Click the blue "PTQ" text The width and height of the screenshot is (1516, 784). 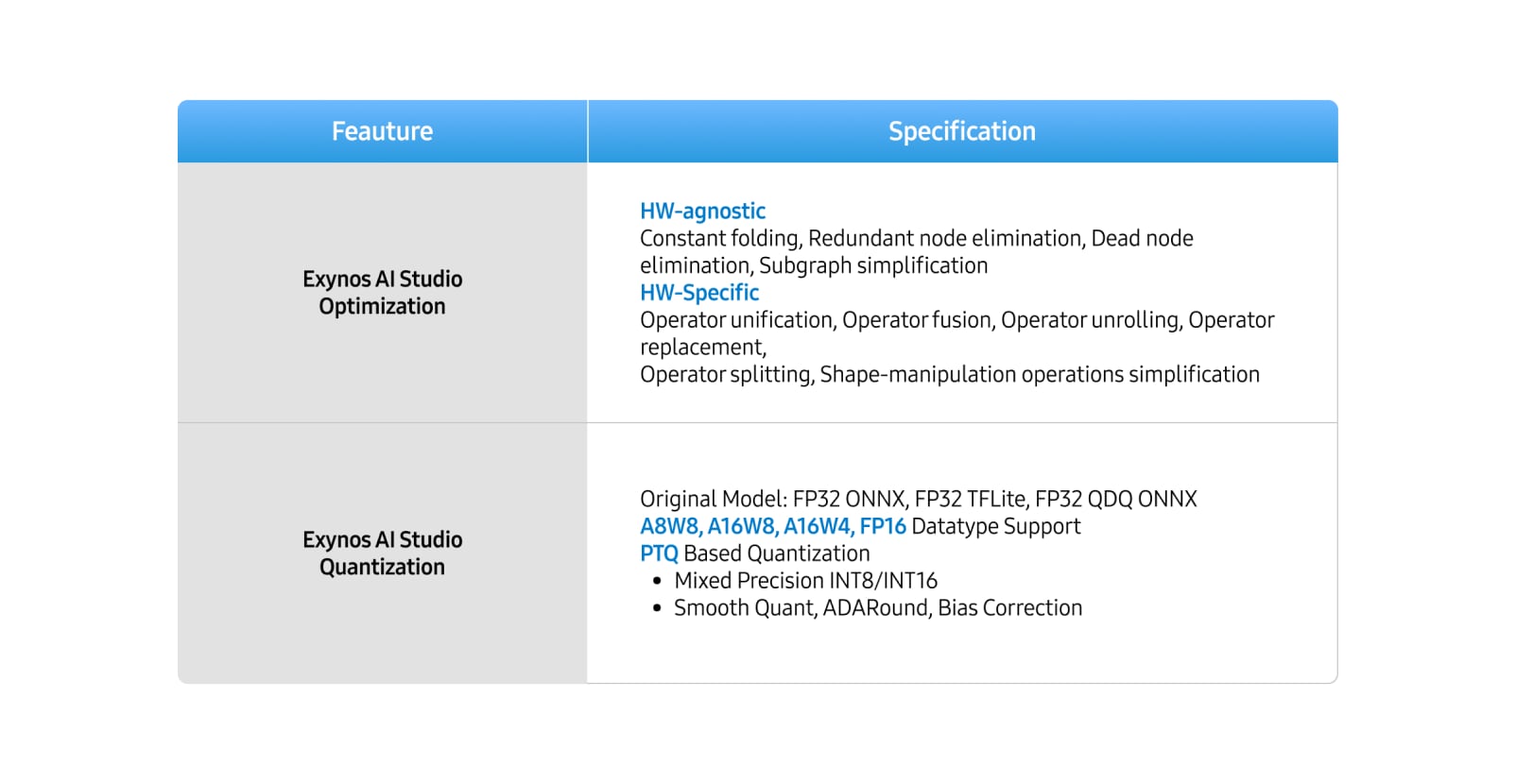point(659,554)
